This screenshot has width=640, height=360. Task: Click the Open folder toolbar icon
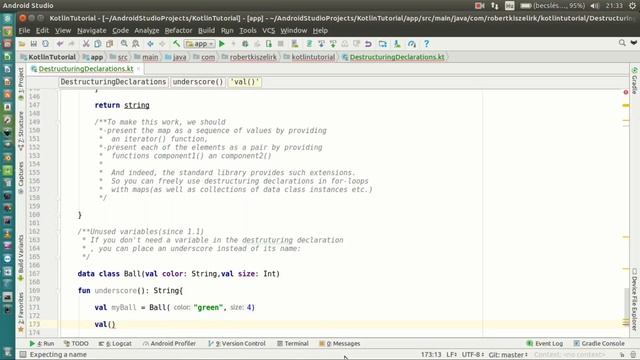point(22,44)
